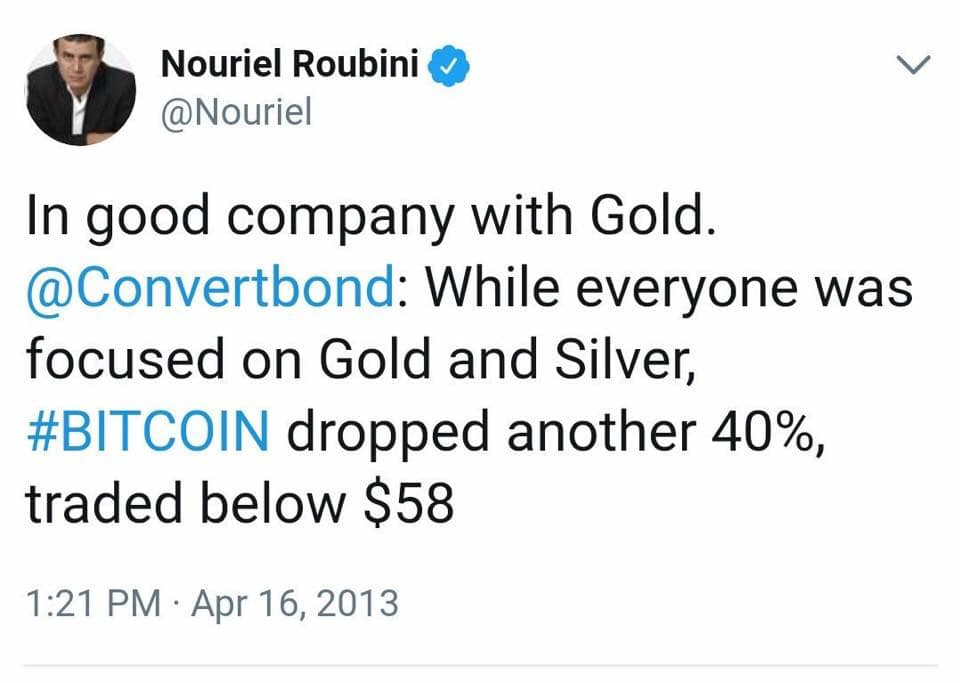Select the Apr 16, 2013 date

click(x=295, y=604)
